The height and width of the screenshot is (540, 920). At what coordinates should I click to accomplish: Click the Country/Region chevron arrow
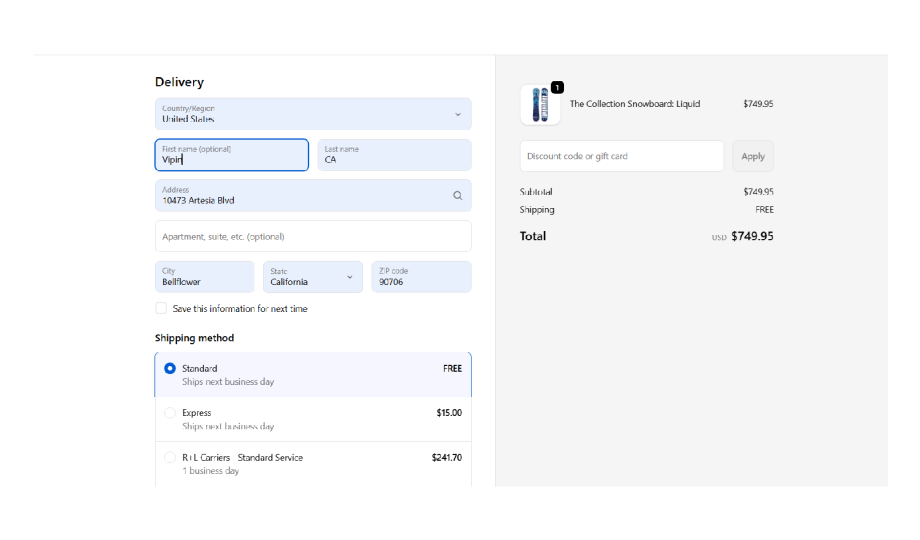pyautogui.click(x=458, y=114)
